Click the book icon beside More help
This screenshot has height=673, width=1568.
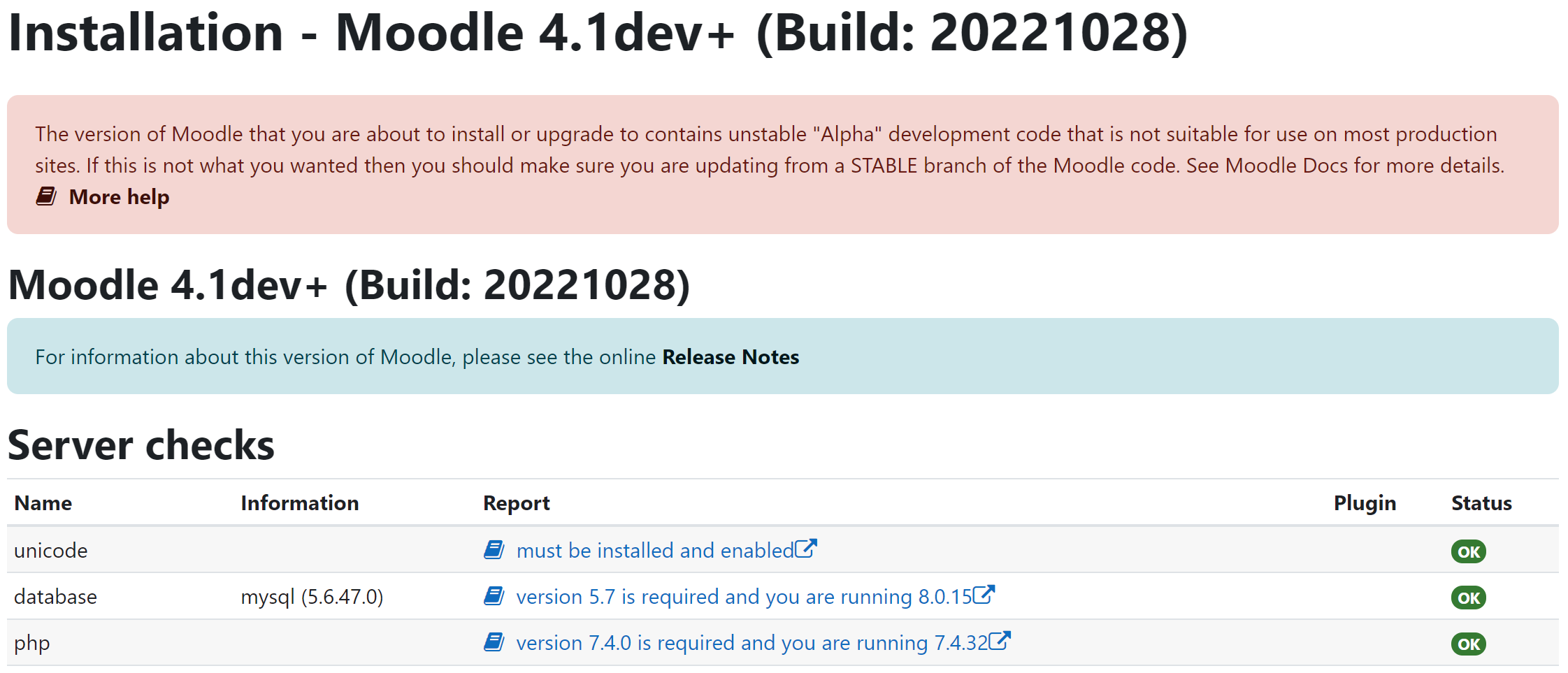pyautogui.click(x=46, y=196)
